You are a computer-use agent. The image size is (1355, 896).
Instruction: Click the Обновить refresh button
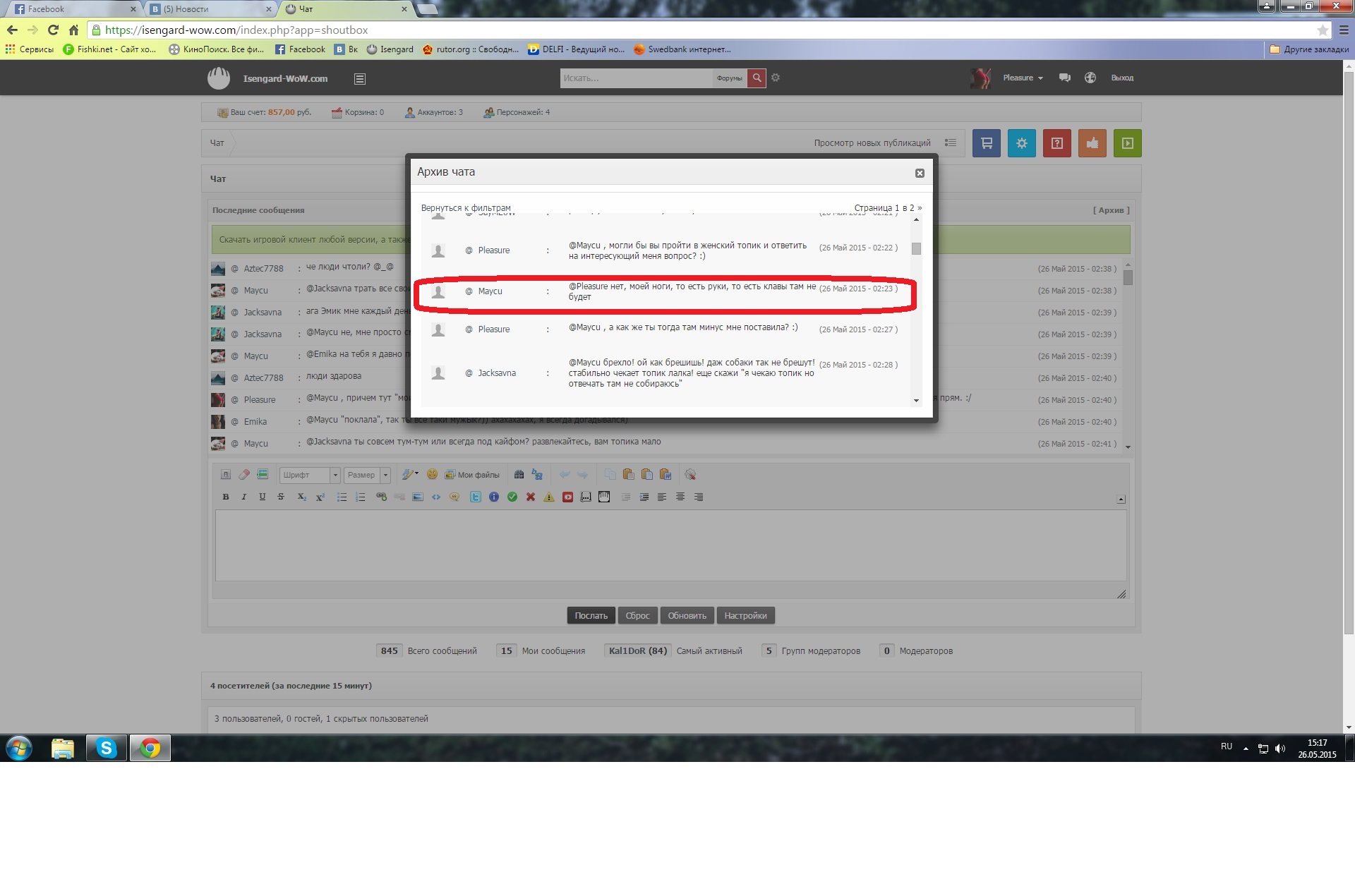point(687,616)
